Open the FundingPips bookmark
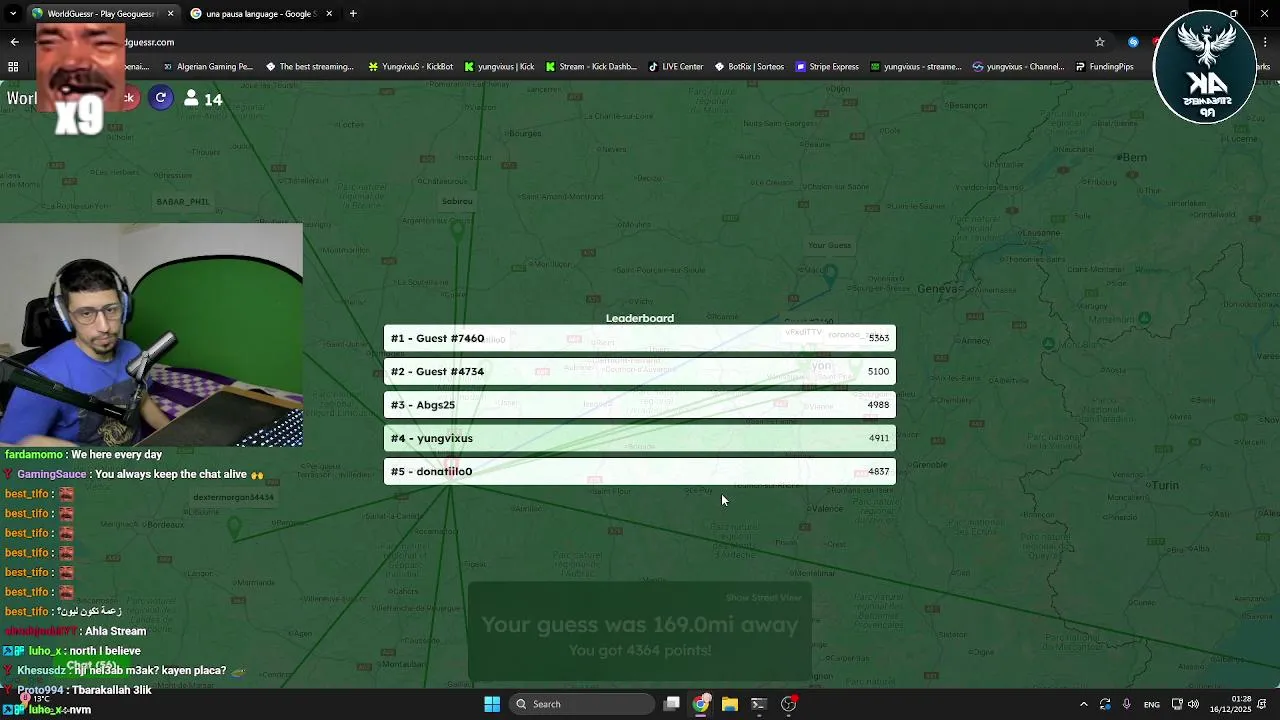 tap(1105, 67)
